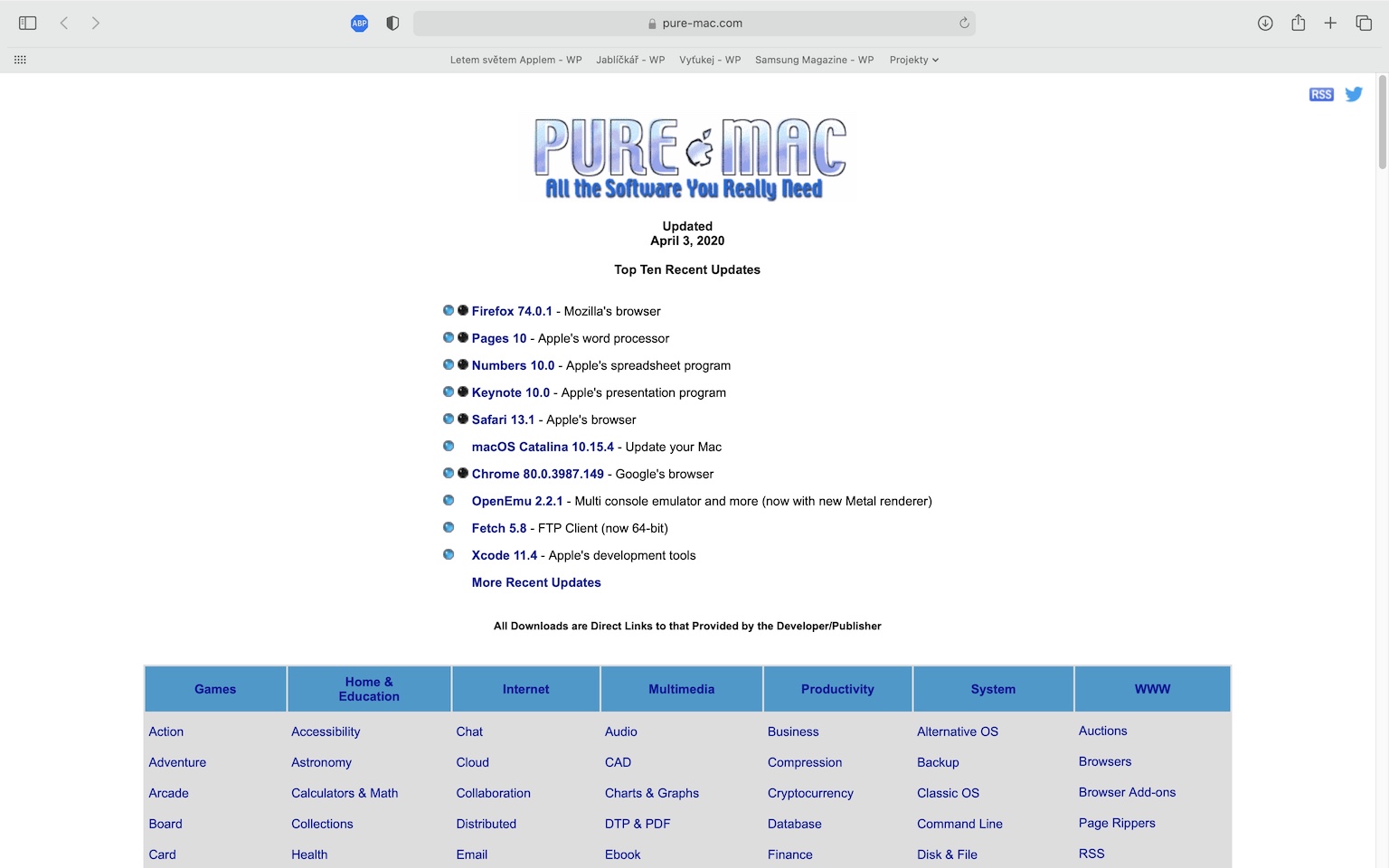
Task: Click the pure-mac.com address bar
Action: (694, 24)
